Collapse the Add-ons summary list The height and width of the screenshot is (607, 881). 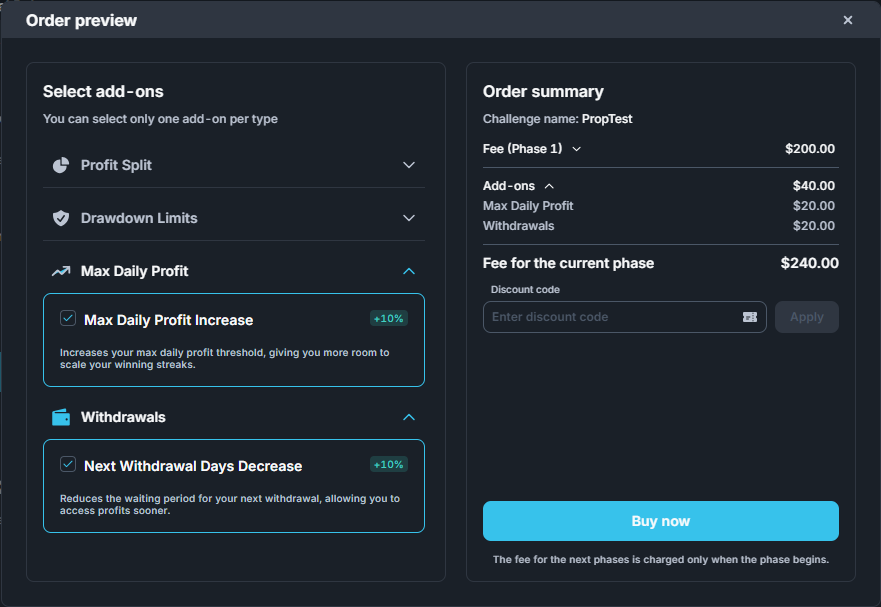(549, 186)
